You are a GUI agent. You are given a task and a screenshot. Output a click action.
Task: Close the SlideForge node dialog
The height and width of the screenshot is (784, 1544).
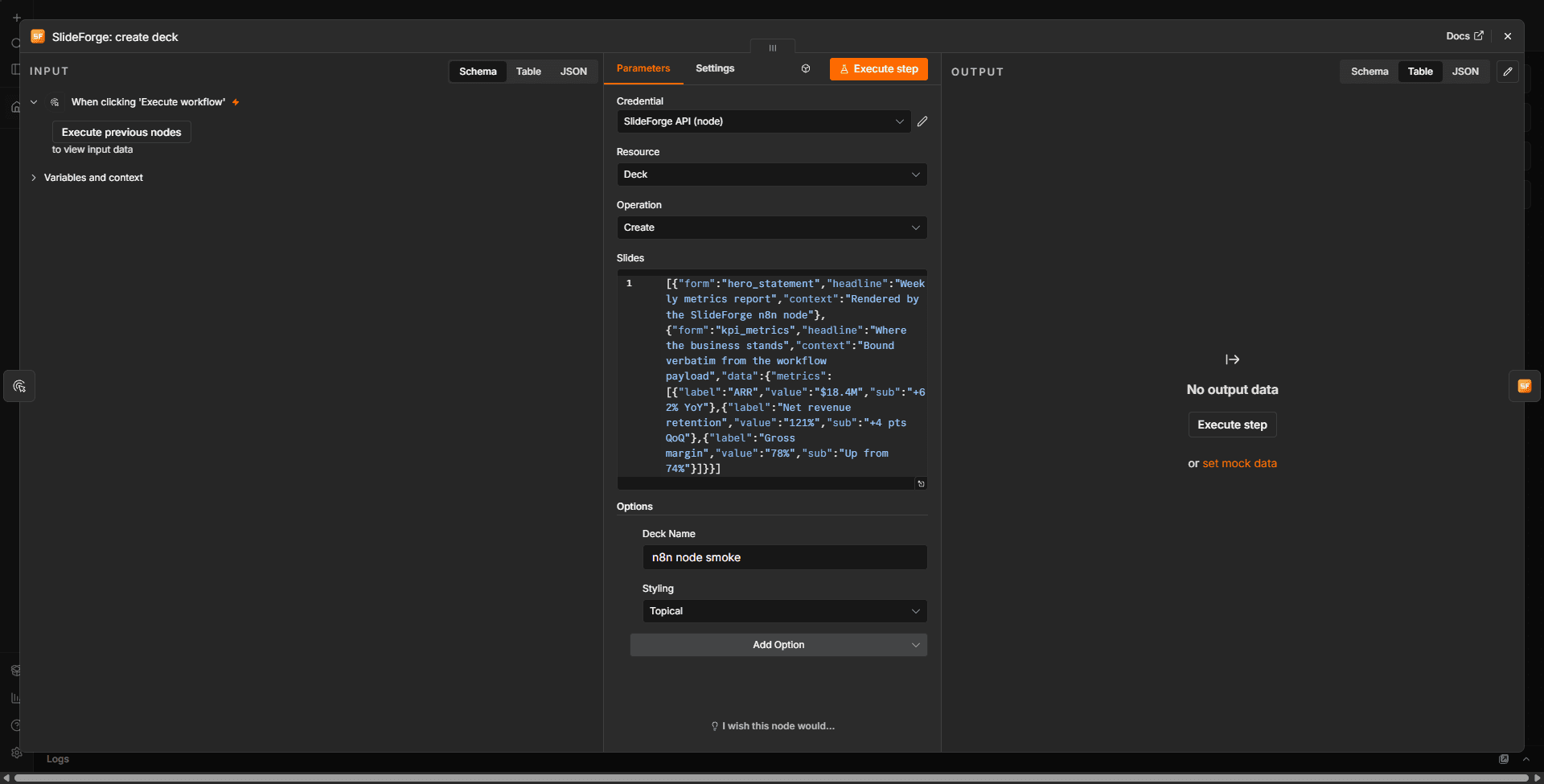[x=1508, y=36]
